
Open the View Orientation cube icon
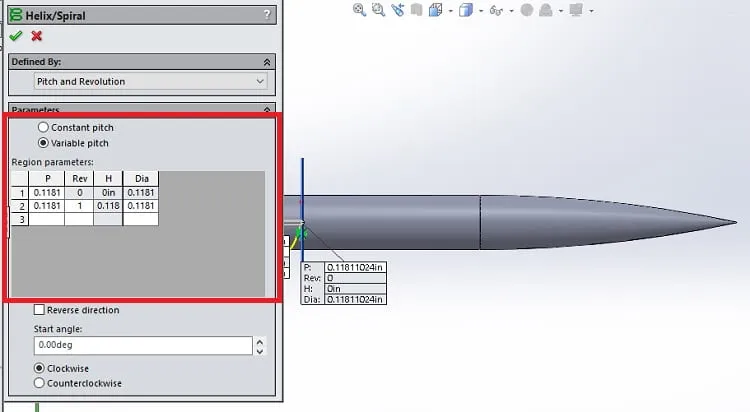pos(435,10)
